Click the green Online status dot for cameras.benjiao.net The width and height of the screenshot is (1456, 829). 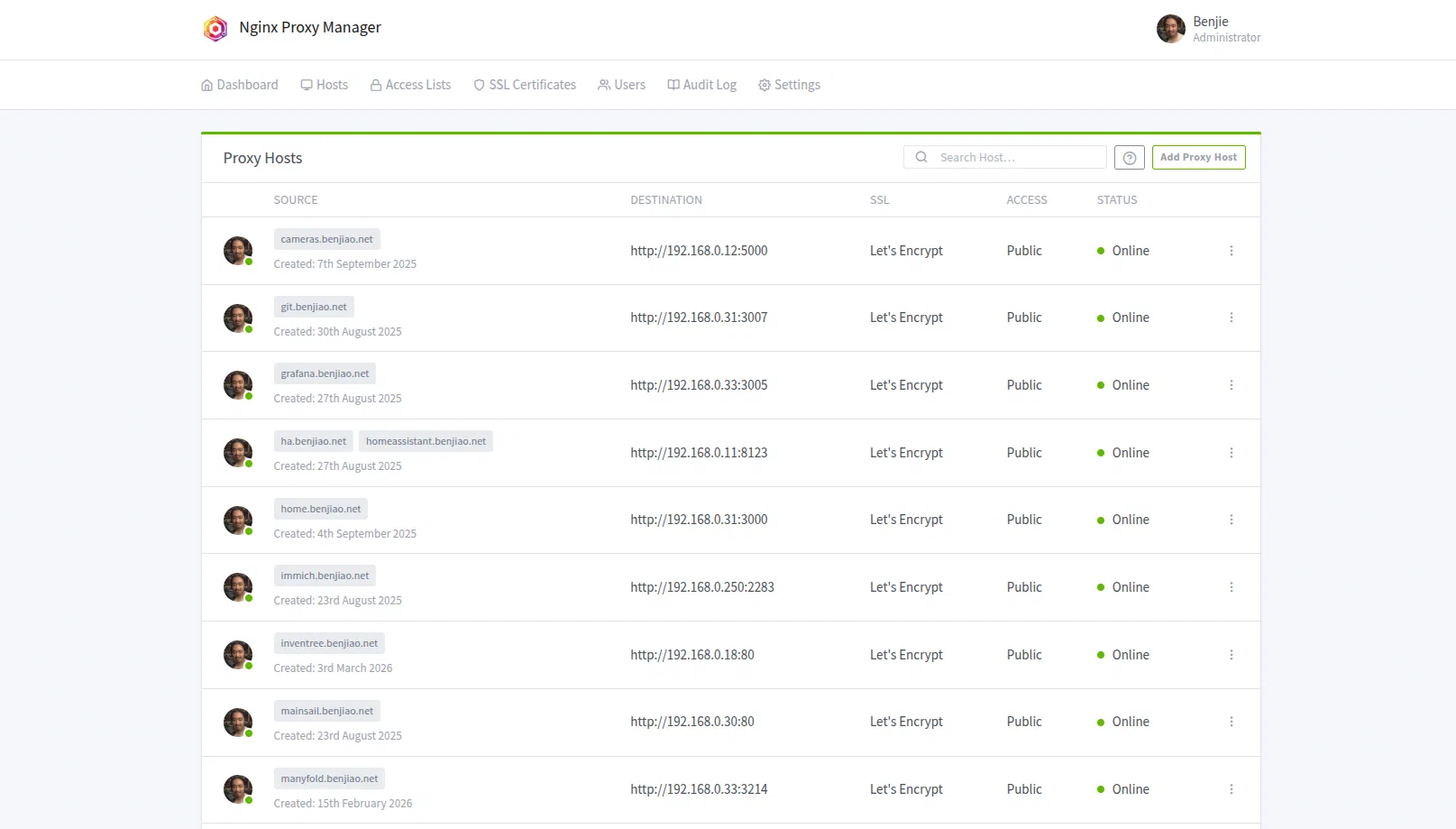(x=1101, y=251)
